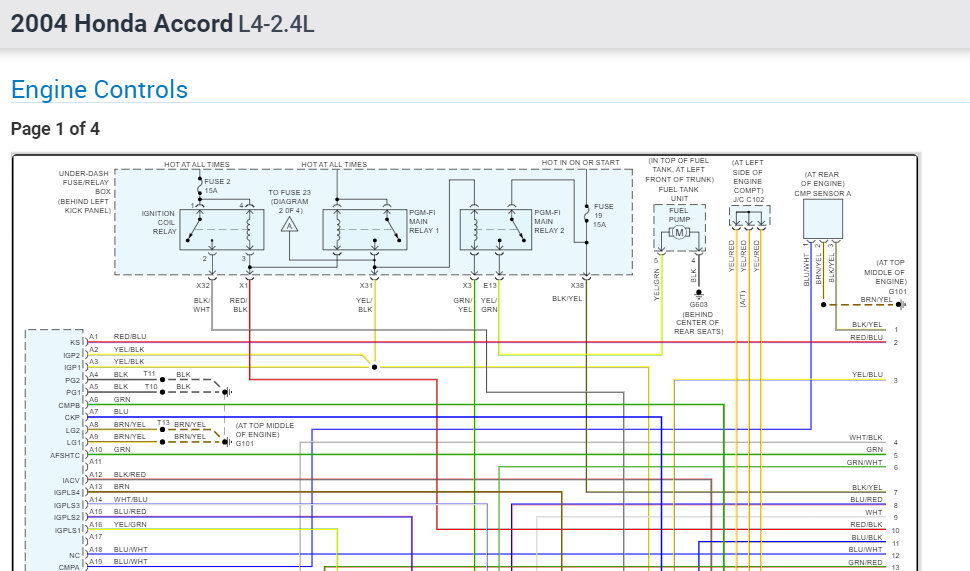Click the GRN/RED wire label at right
Image resolution: width=970 pixels, height=571 pixels.
point(865,562)
